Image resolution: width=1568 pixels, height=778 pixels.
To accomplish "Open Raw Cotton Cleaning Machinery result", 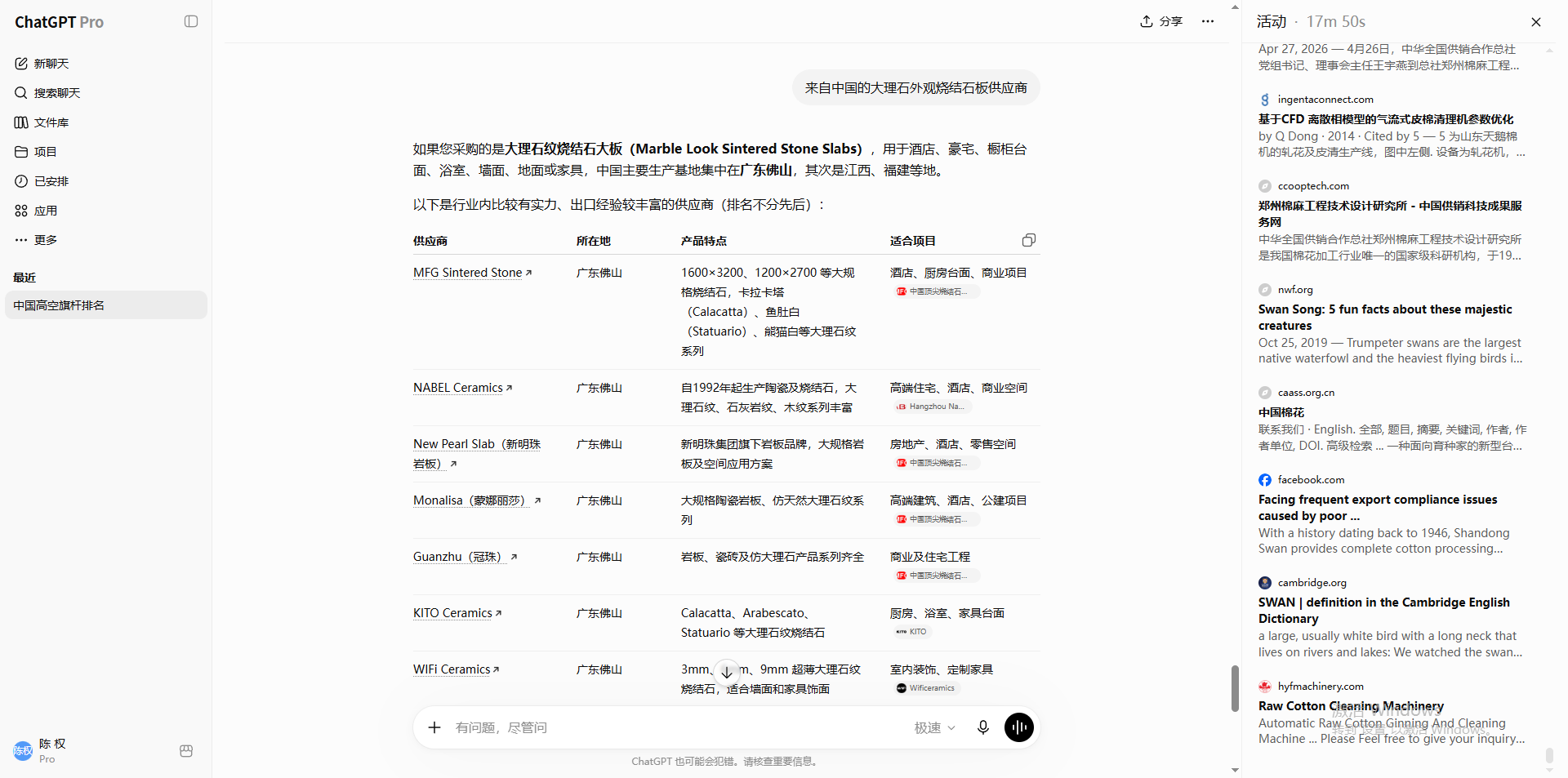I will point(1351,706).
